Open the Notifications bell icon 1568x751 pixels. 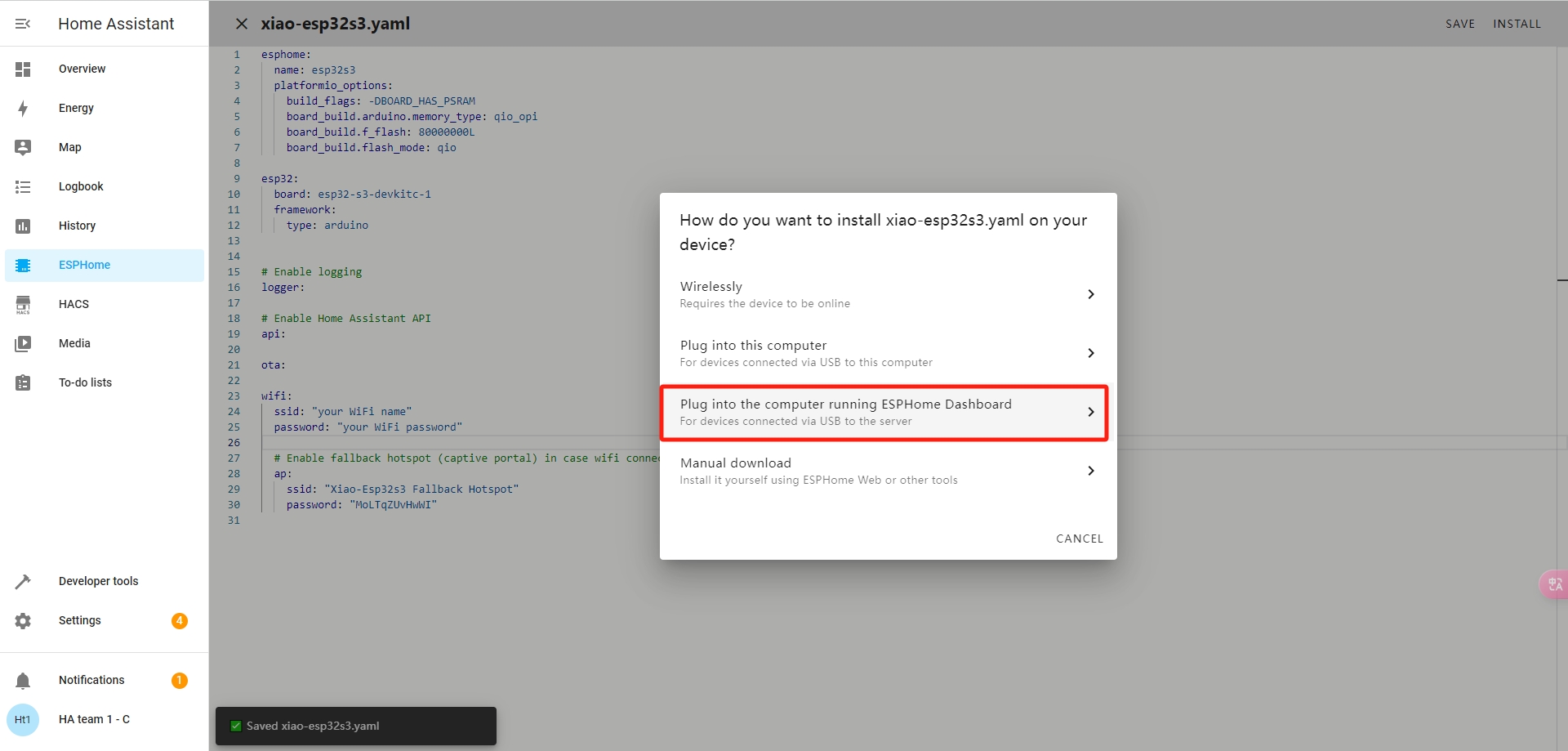pyautogui.click(x=23, y=681)
